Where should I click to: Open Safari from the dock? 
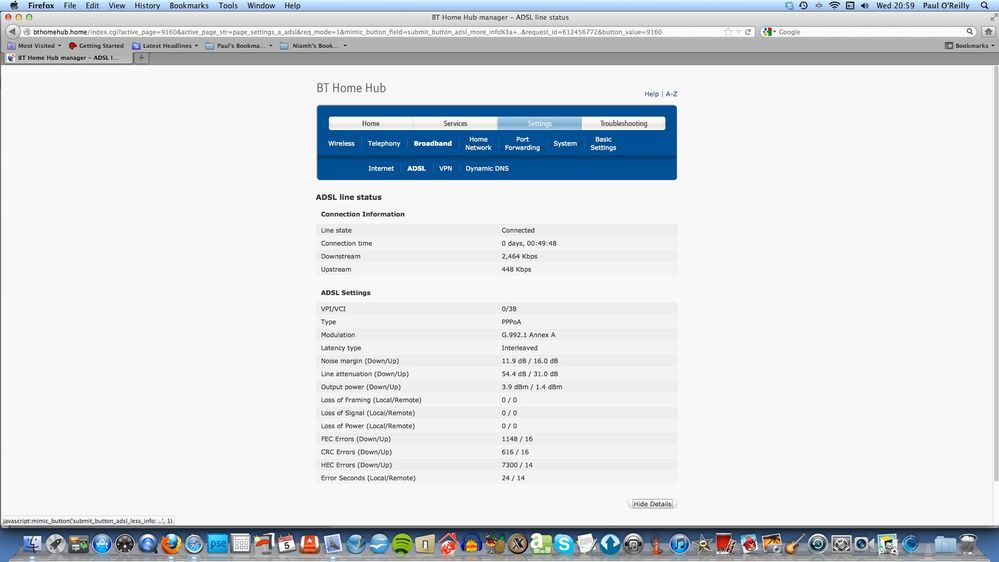point(194,544)
